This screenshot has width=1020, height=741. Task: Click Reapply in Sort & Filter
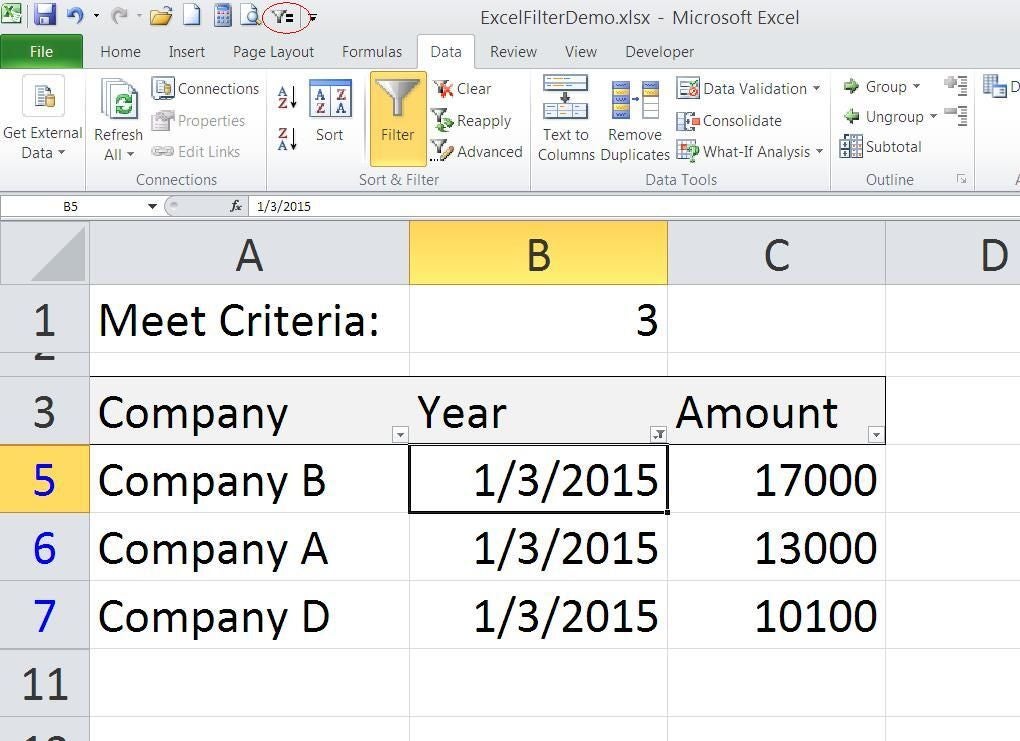pos(472,121)
